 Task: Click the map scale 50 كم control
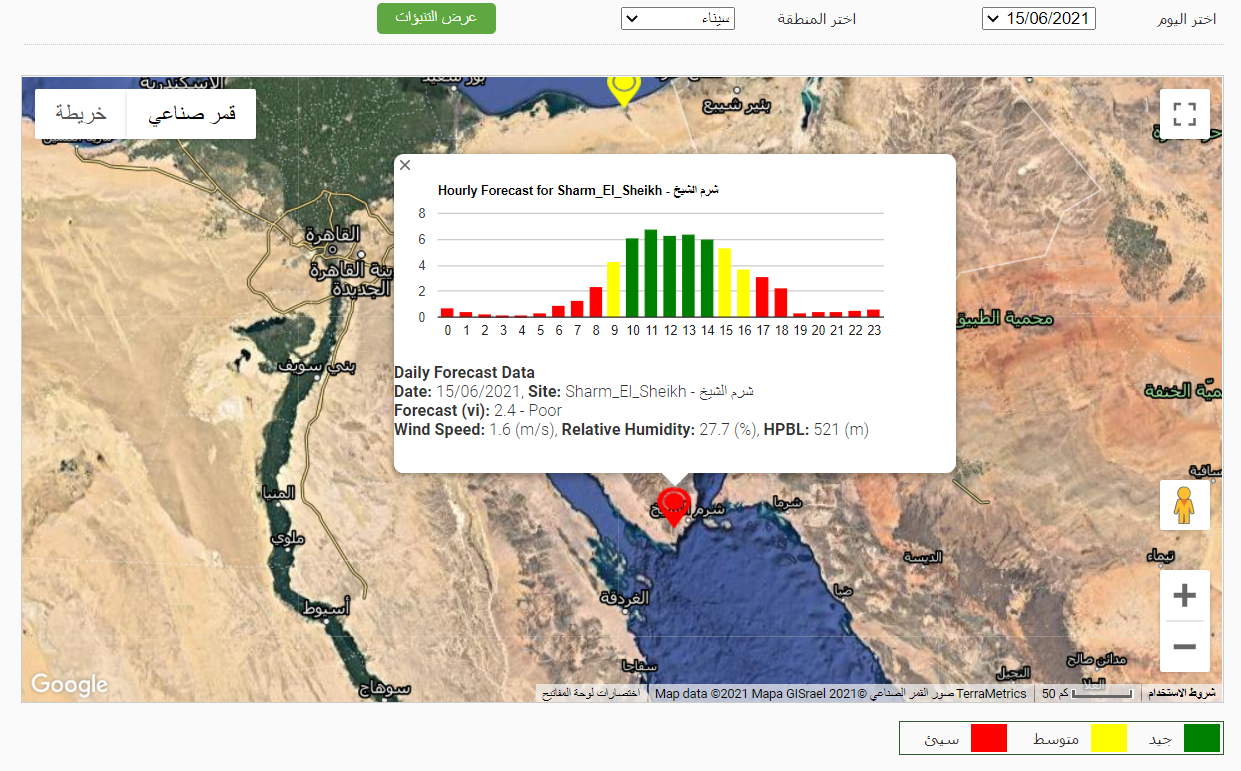click(1086, 693)
